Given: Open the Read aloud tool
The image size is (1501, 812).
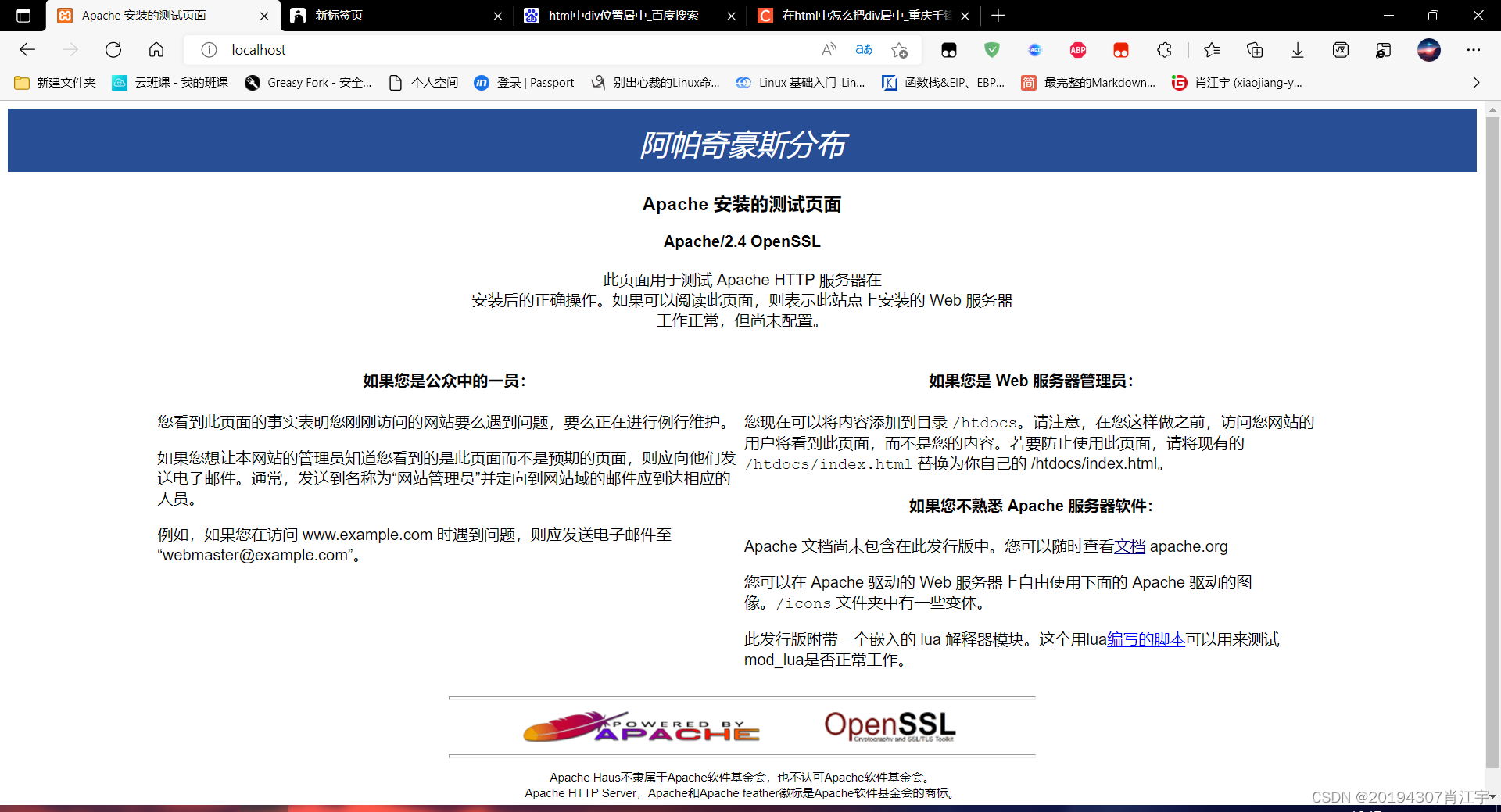Looking at the screenshot, I should coord(828,49).
